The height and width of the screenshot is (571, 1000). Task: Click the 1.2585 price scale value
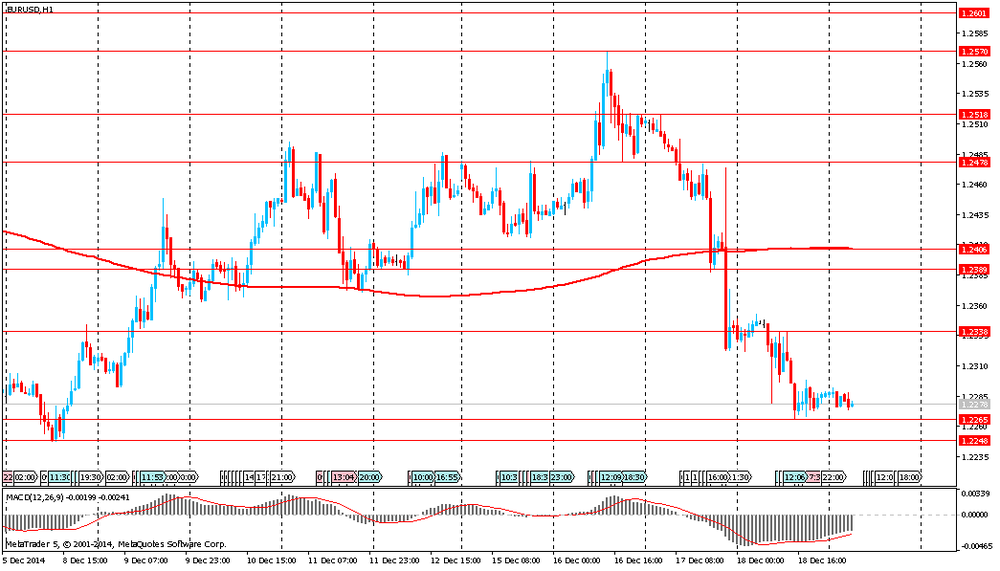tap(974, 33)
